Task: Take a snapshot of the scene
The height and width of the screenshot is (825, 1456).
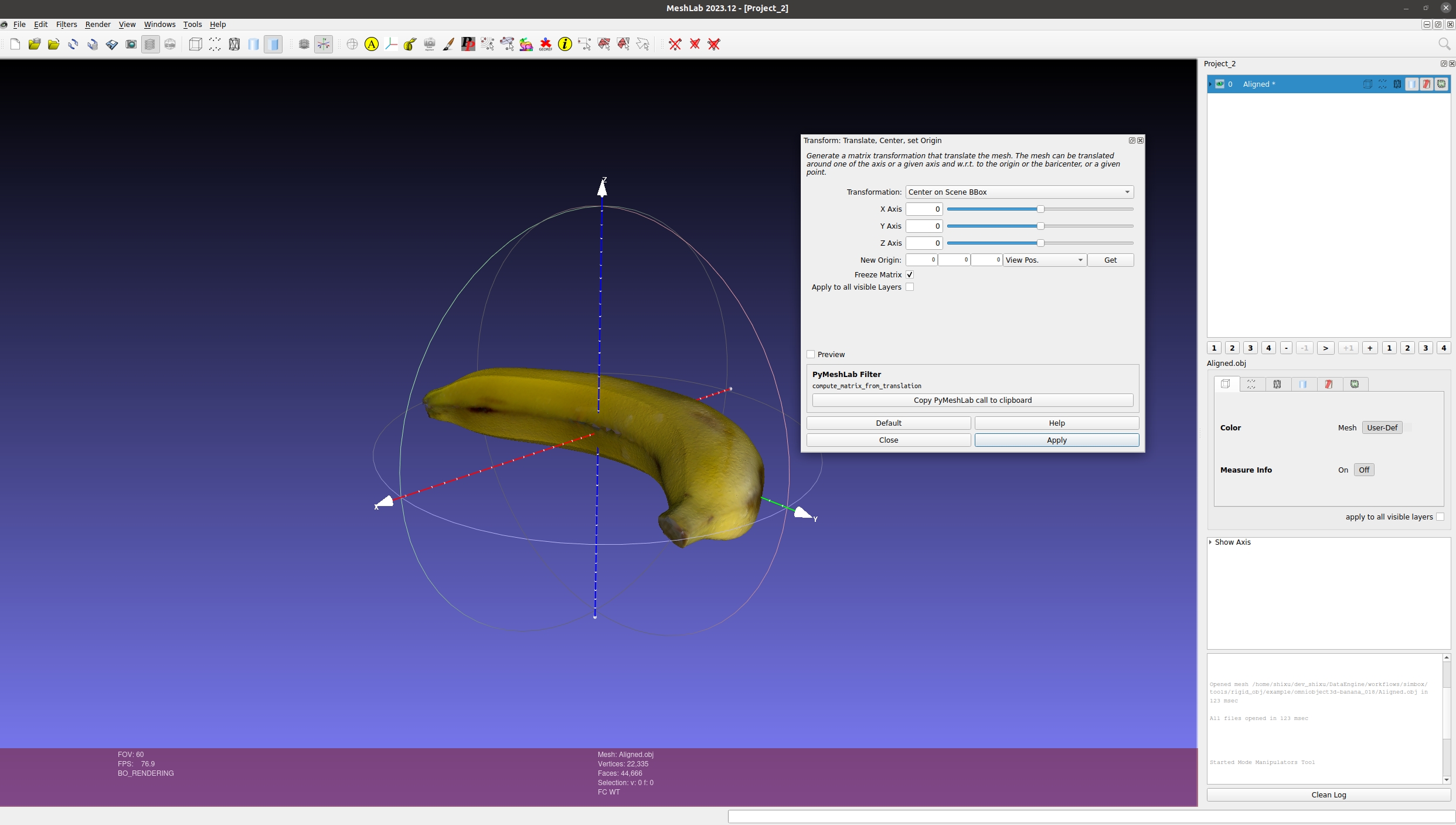Action: click(x=131, y=44)
